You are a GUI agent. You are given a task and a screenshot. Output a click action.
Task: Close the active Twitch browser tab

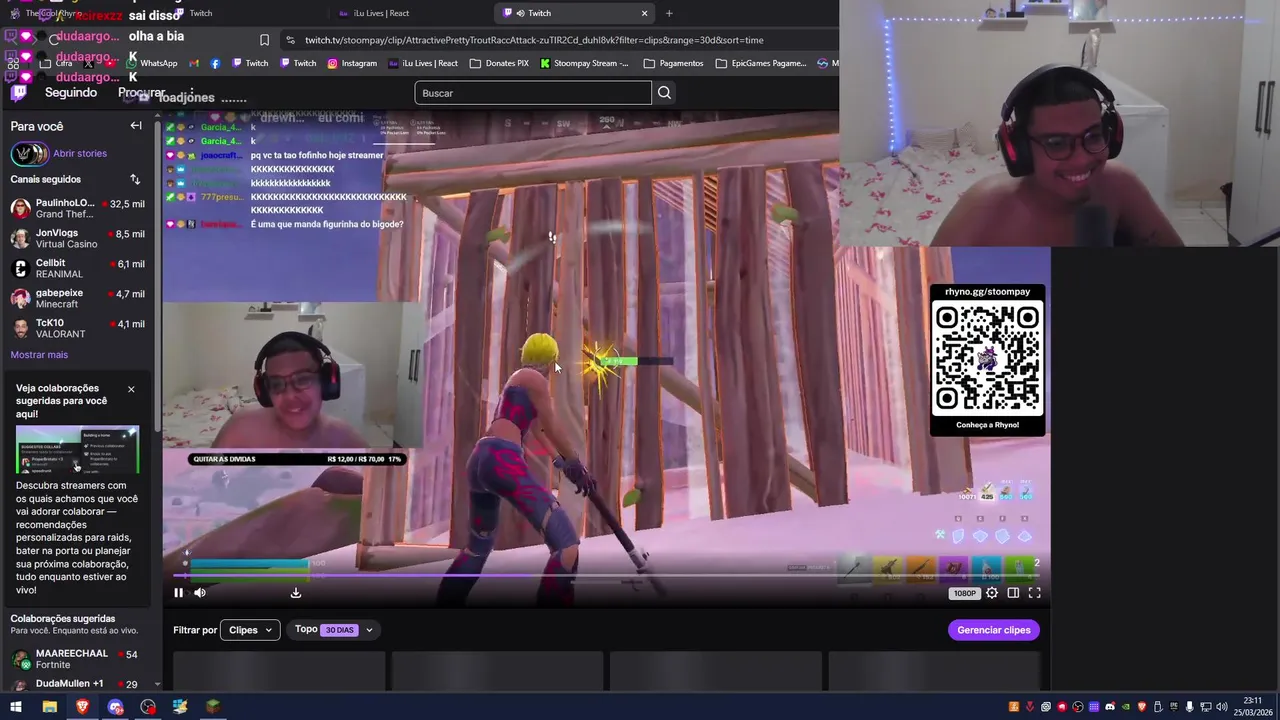pyautogui.click(x=645, y=13)
